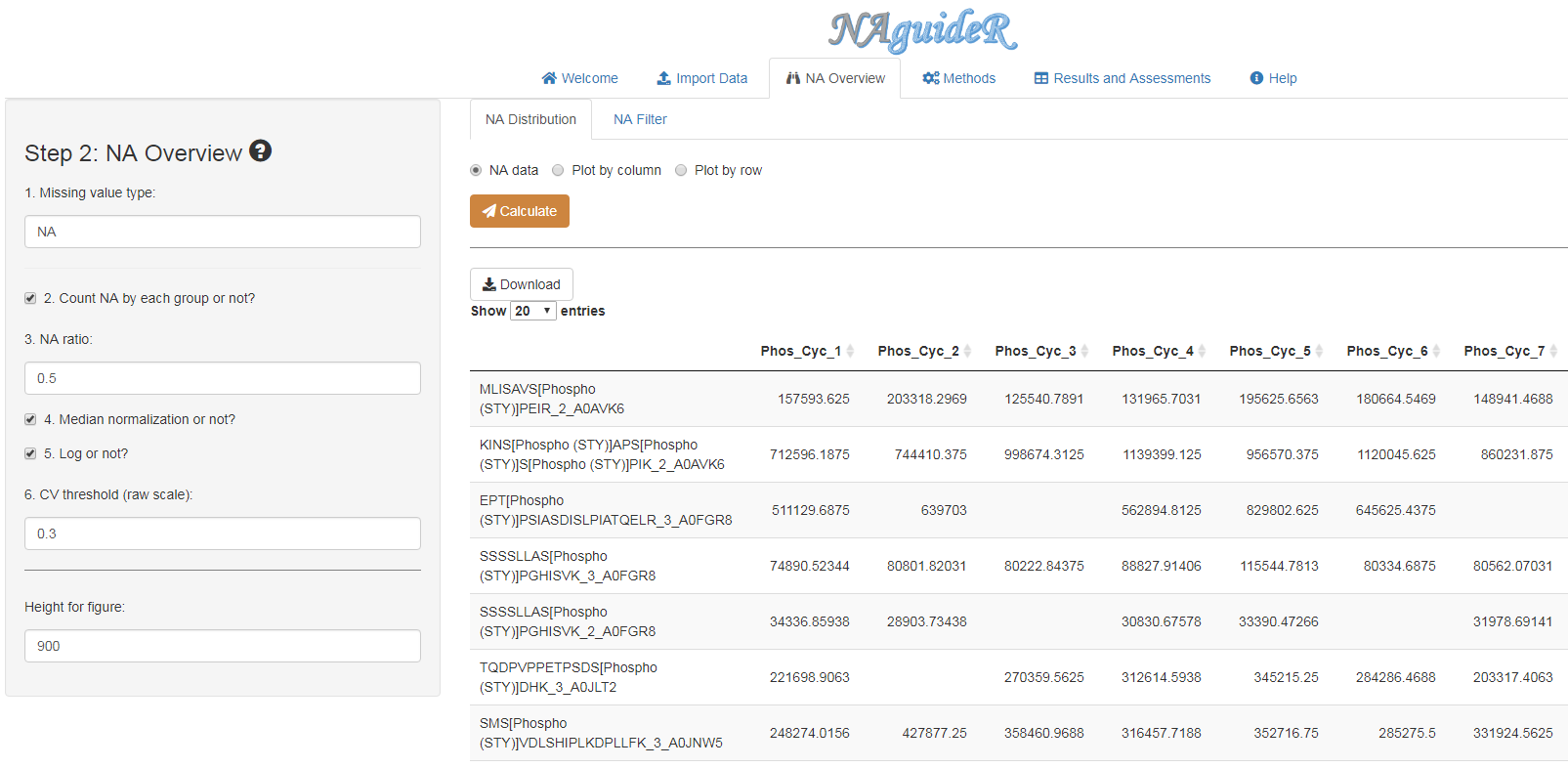Sort table by Phos_Cyc_3 column arrows
The width and height of the screenshot is (1568, 768).
tap(1084, 351)
